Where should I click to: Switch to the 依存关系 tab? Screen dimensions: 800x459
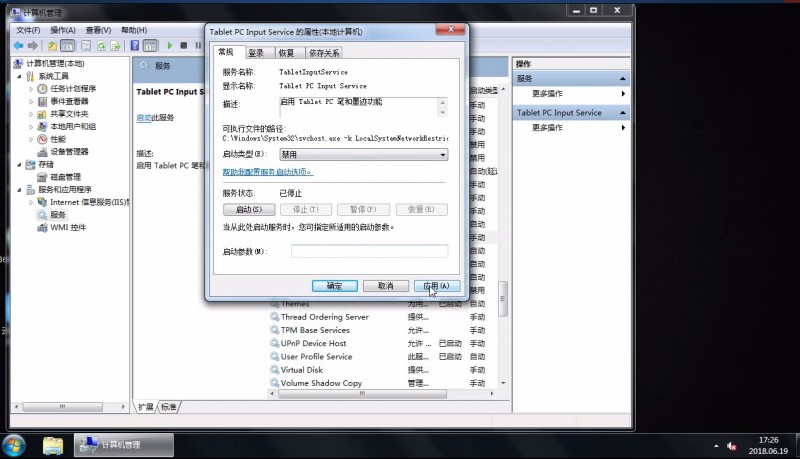coord(324,53)
